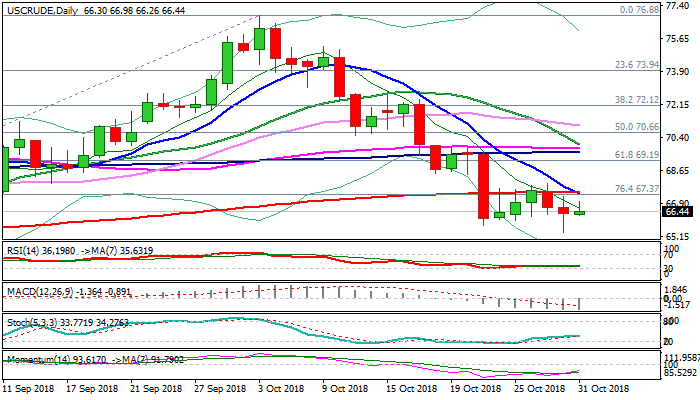Click the 31 Oct 2018 date label
The width and height of the screenshot is (700, 400).
pos(604,388)
